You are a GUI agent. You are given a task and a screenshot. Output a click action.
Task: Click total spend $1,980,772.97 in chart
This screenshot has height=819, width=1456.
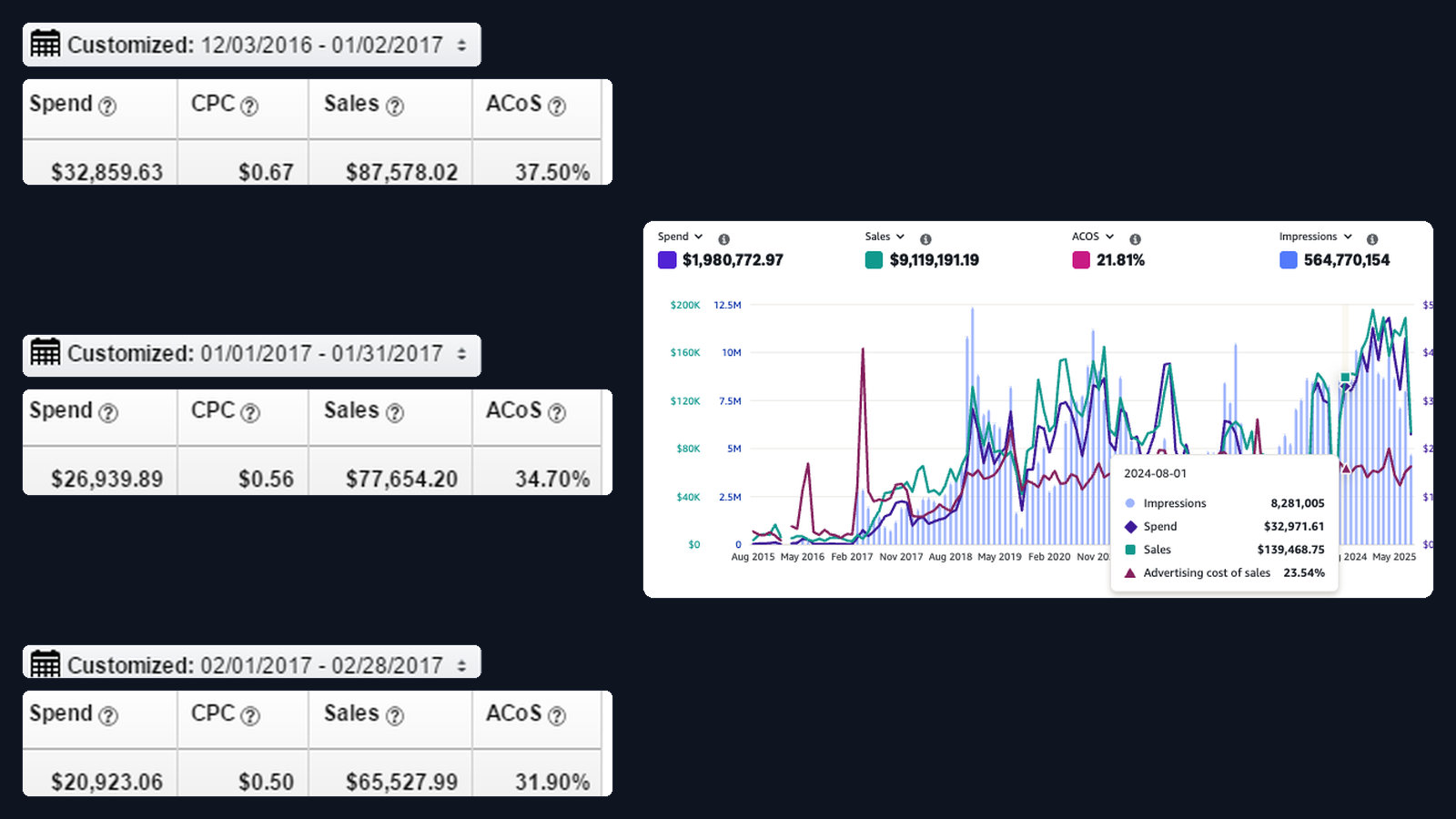point(733,260)
